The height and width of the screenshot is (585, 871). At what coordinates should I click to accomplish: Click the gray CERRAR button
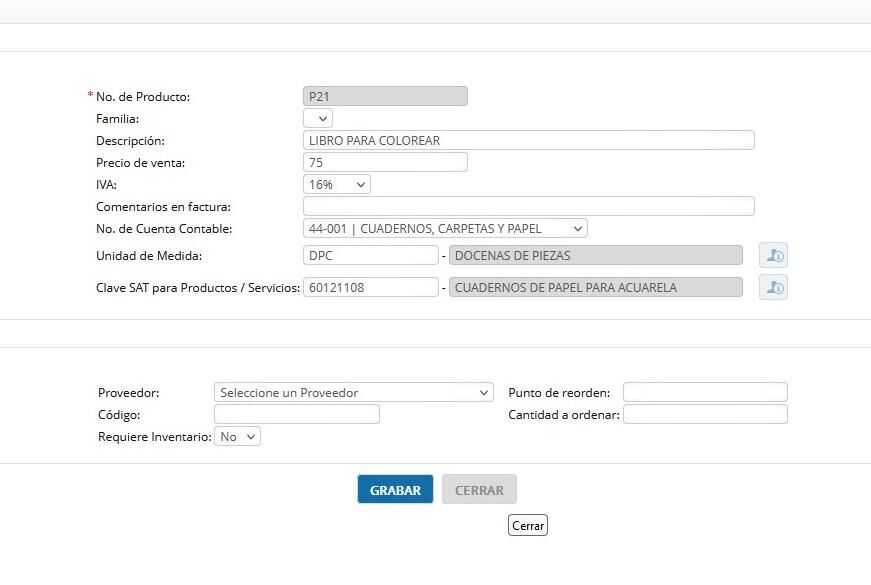[x=479, y=489]
